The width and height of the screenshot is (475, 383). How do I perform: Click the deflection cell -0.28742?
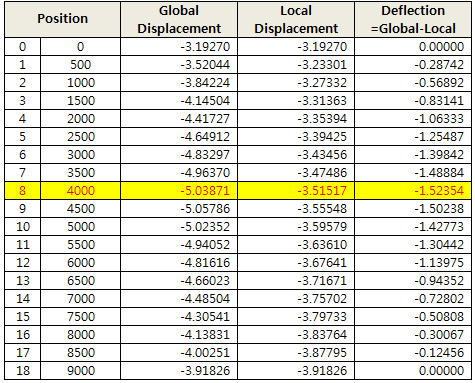[x=413, y=65]
